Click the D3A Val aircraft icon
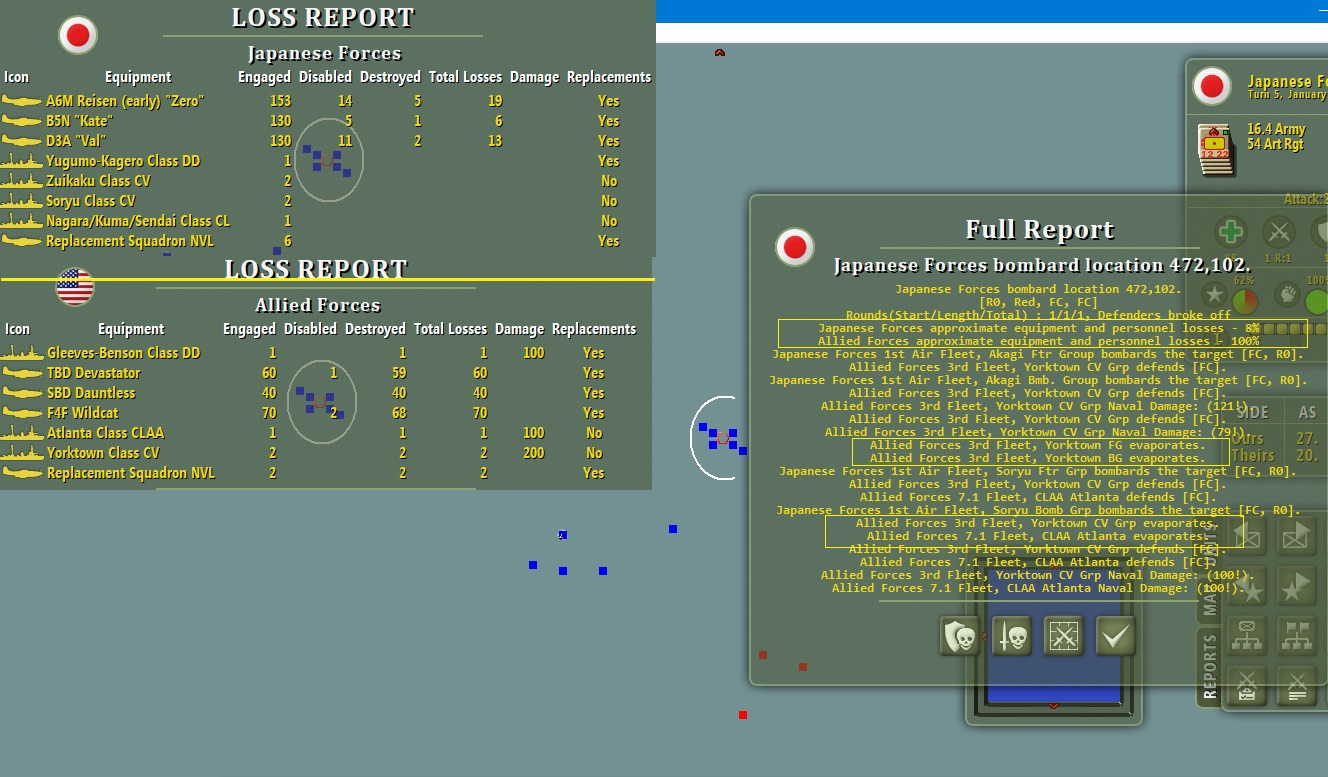1328x777 pixels. pyautogui.click(x=21, y=141)
